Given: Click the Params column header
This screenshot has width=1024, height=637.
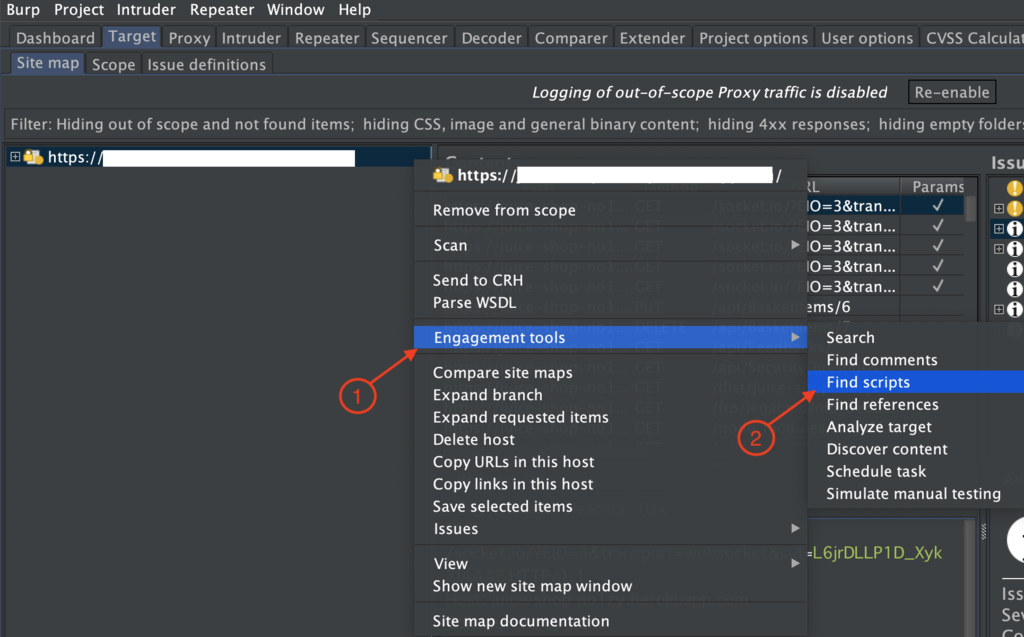Looking at the screenshot, I should [x=938, y=187].
